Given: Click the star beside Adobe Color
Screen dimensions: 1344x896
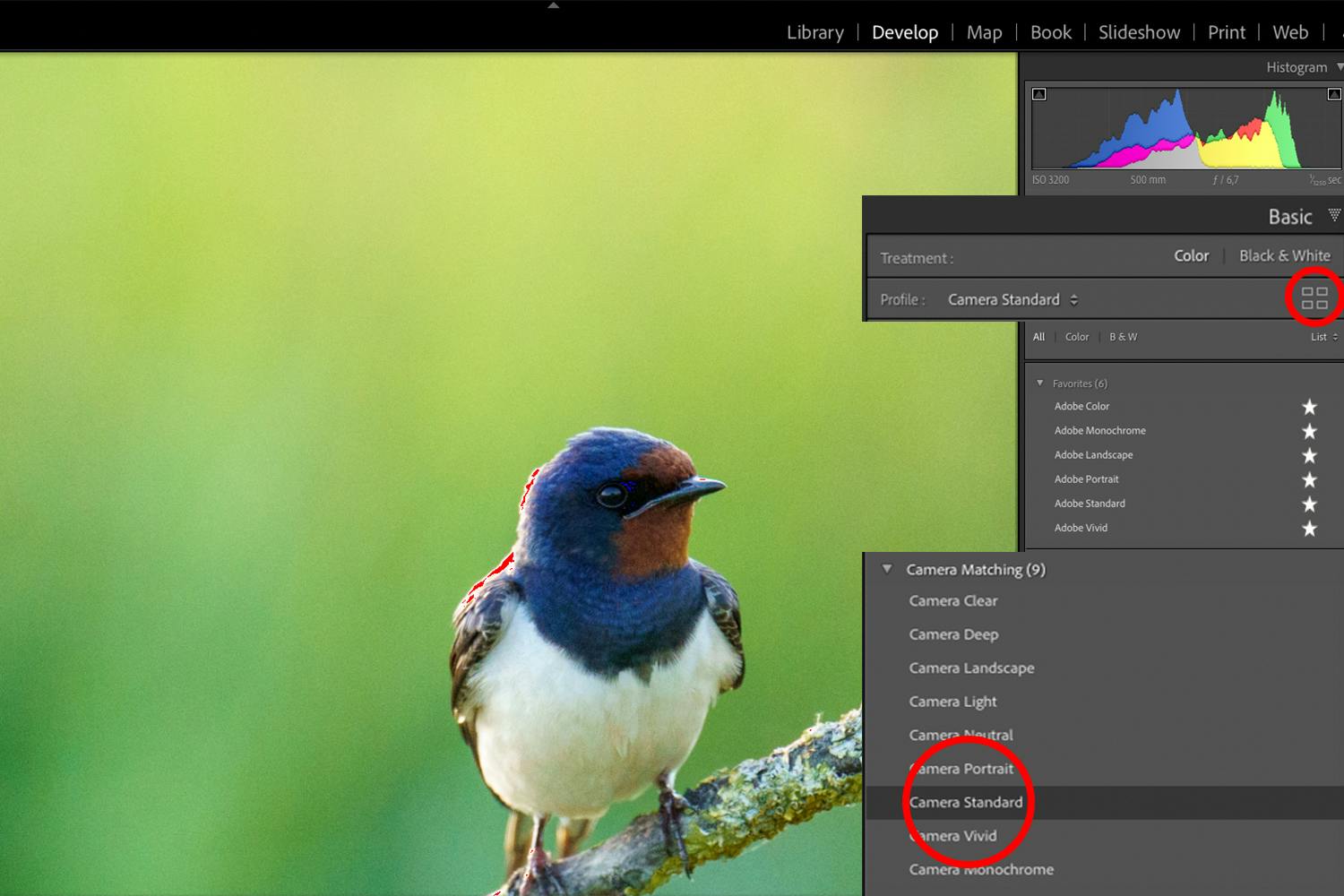Looking at the screenshot, I should point(1309,406).
